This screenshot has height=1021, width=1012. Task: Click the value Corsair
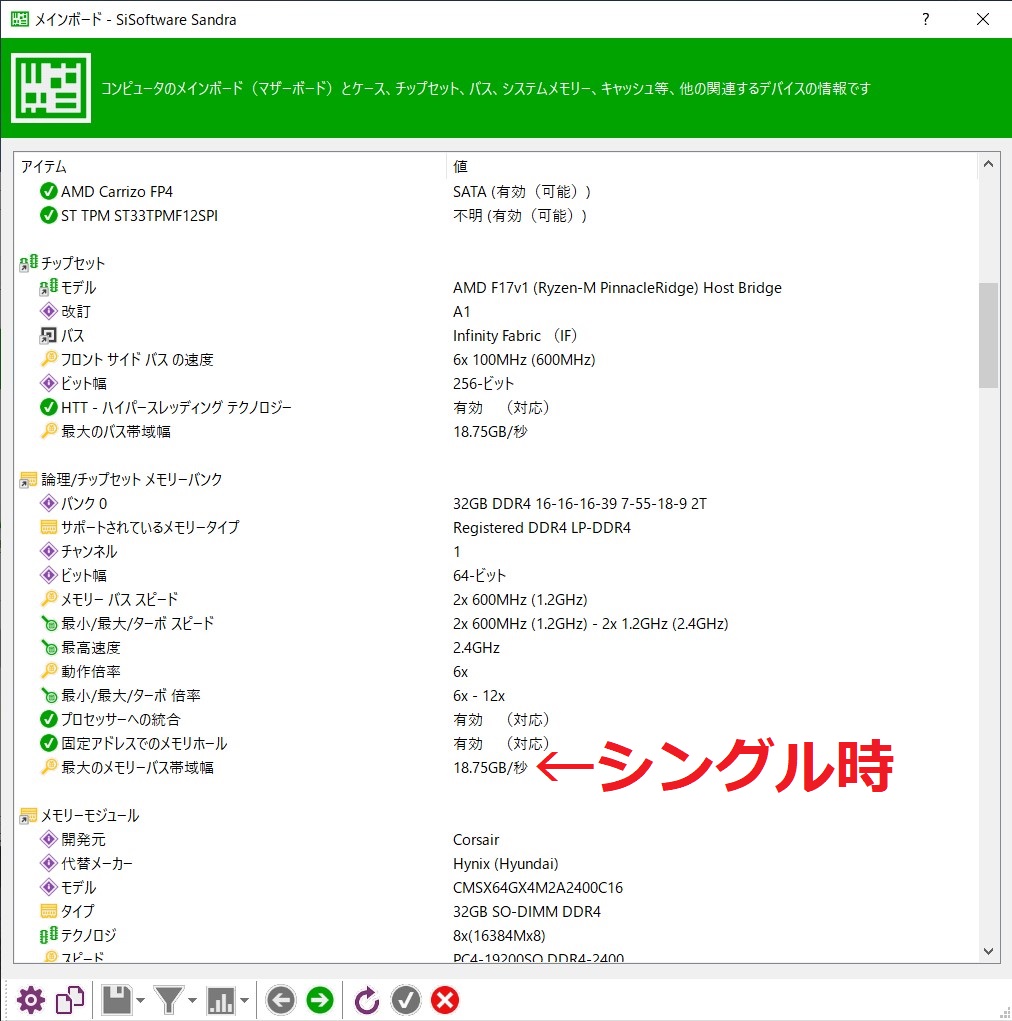coord(476,839)
